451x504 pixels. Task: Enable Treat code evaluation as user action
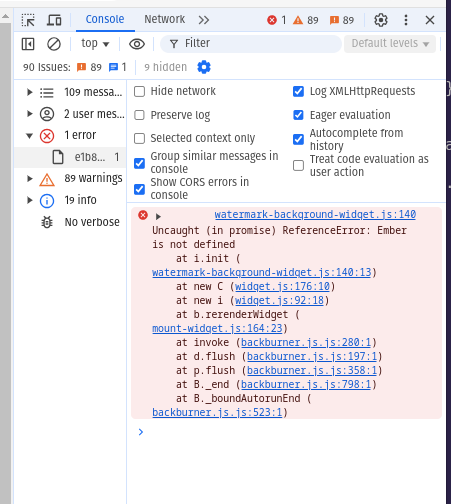tap(298, 165)
